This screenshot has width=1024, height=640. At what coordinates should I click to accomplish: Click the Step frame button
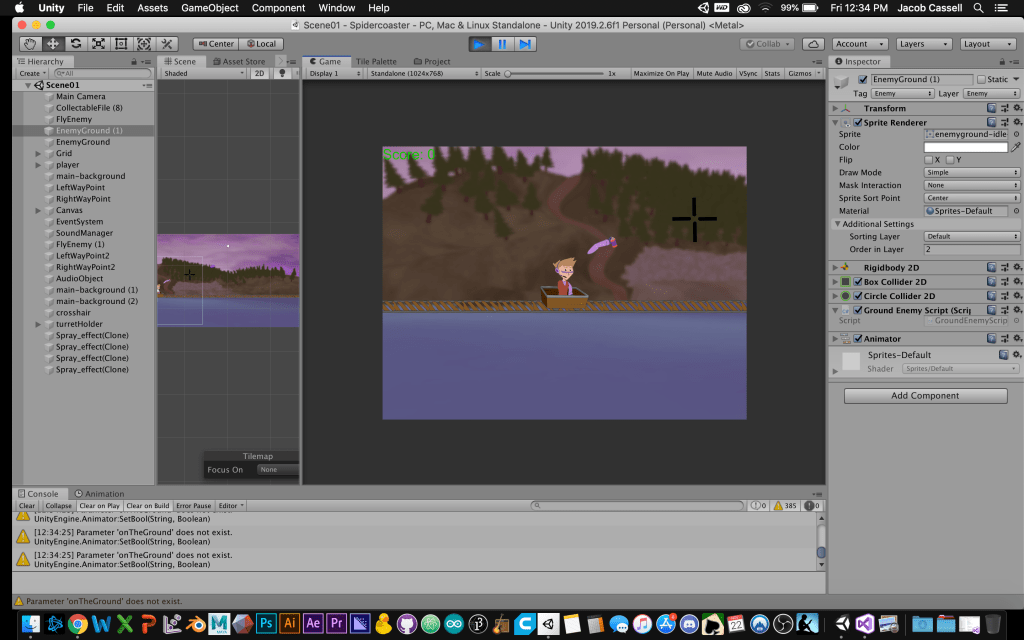point(525,44)
